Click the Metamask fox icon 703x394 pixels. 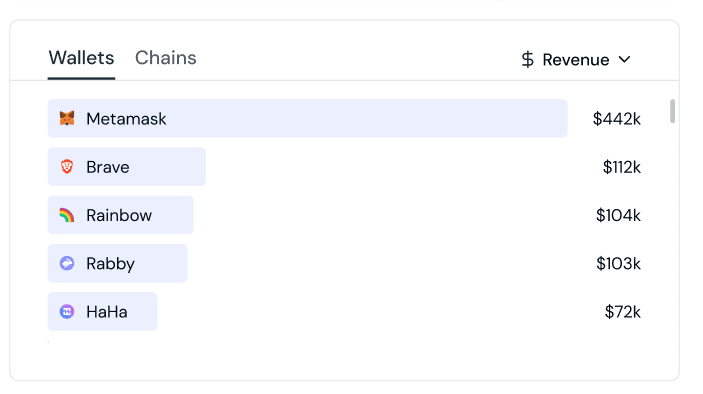pos(67,118)
